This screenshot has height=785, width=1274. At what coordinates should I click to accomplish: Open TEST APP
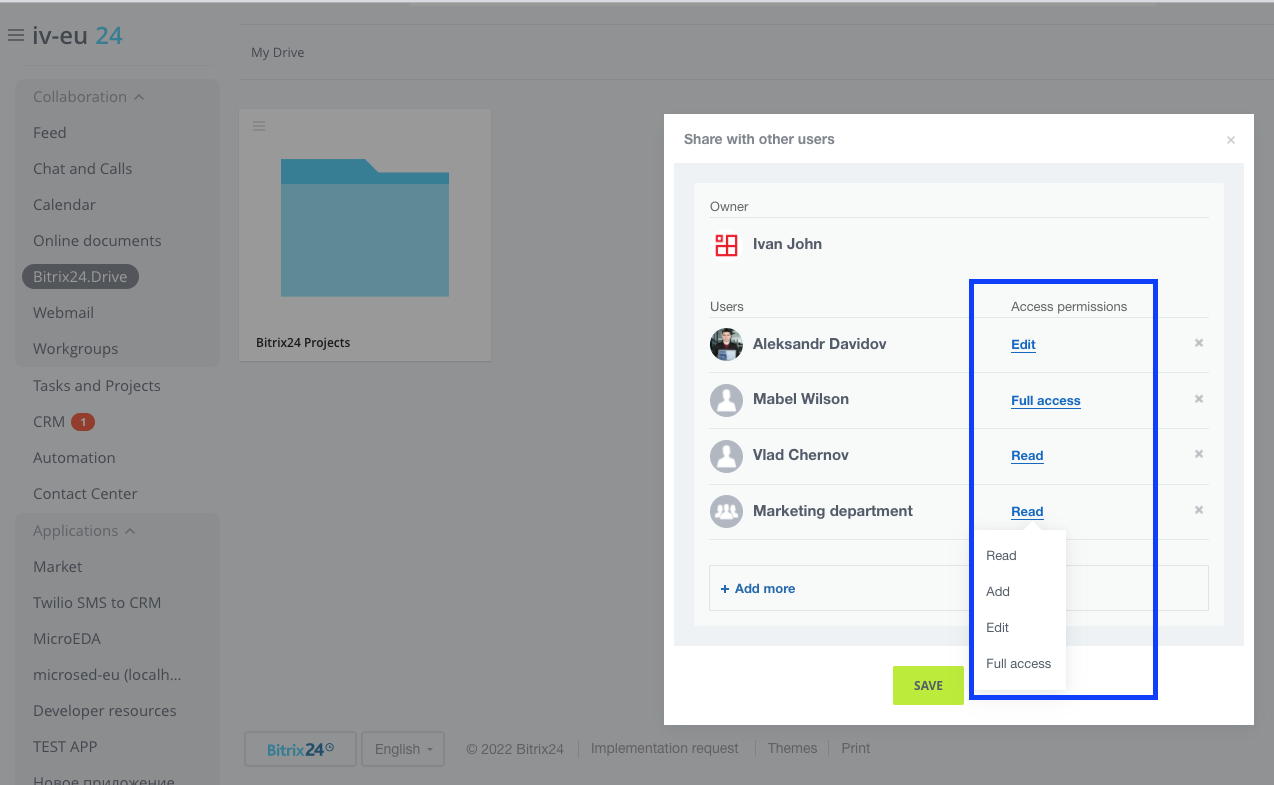tap(65, 747)
